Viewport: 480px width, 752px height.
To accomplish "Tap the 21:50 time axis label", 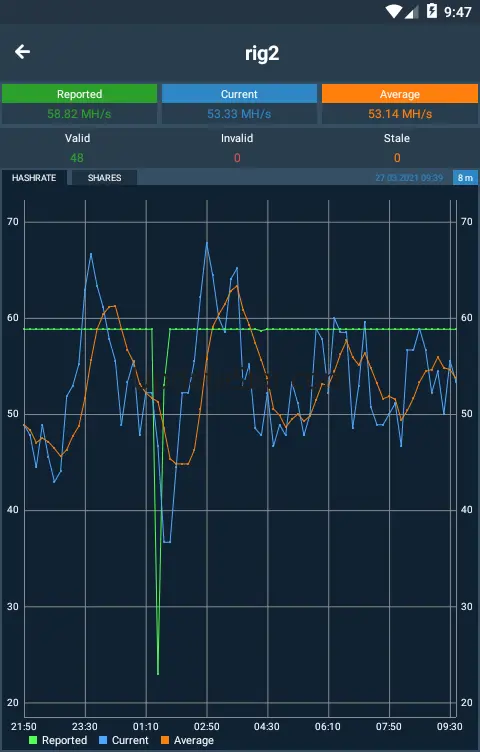I will (x=23, y=726).
